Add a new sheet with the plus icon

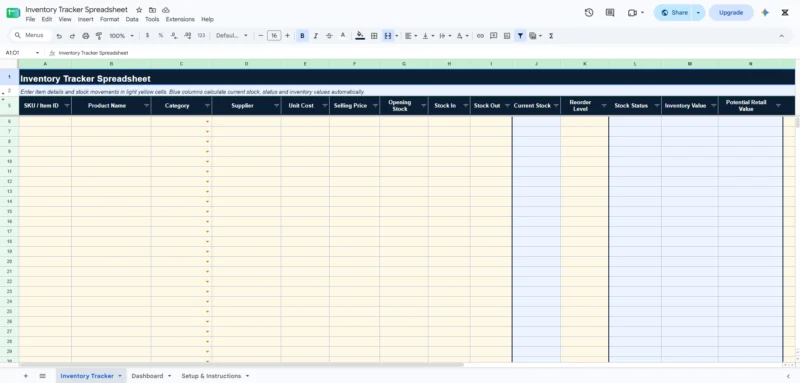click(26, 376)
